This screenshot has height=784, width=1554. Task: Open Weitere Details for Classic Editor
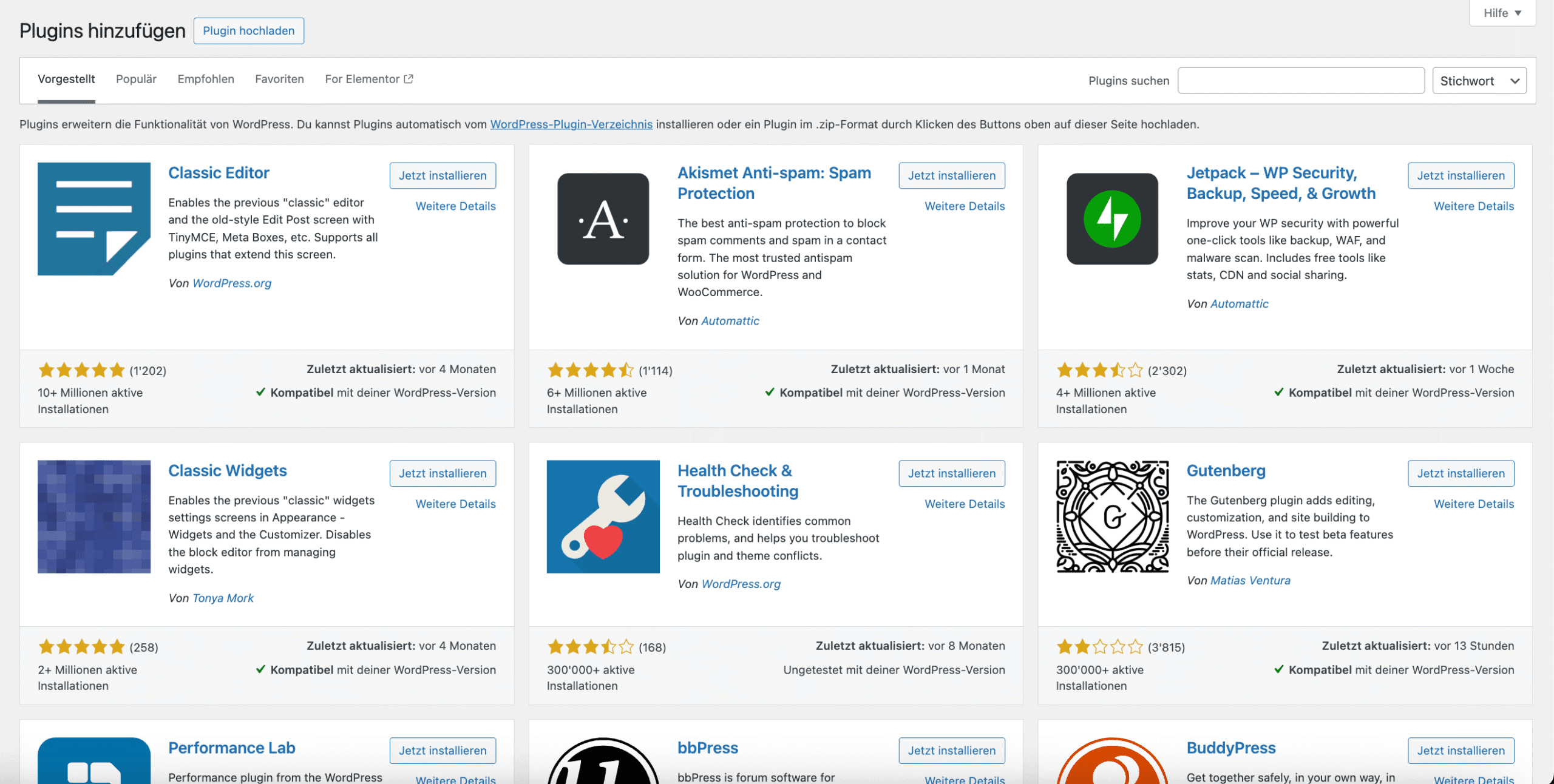(455, 206)
